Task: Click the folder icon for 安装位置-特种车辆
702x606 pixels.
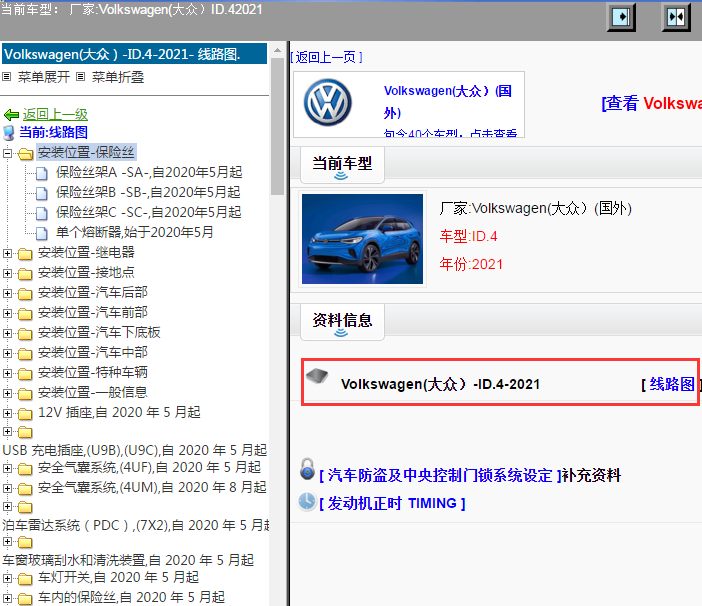Action: pyautogui.click(x=25, y=374)
